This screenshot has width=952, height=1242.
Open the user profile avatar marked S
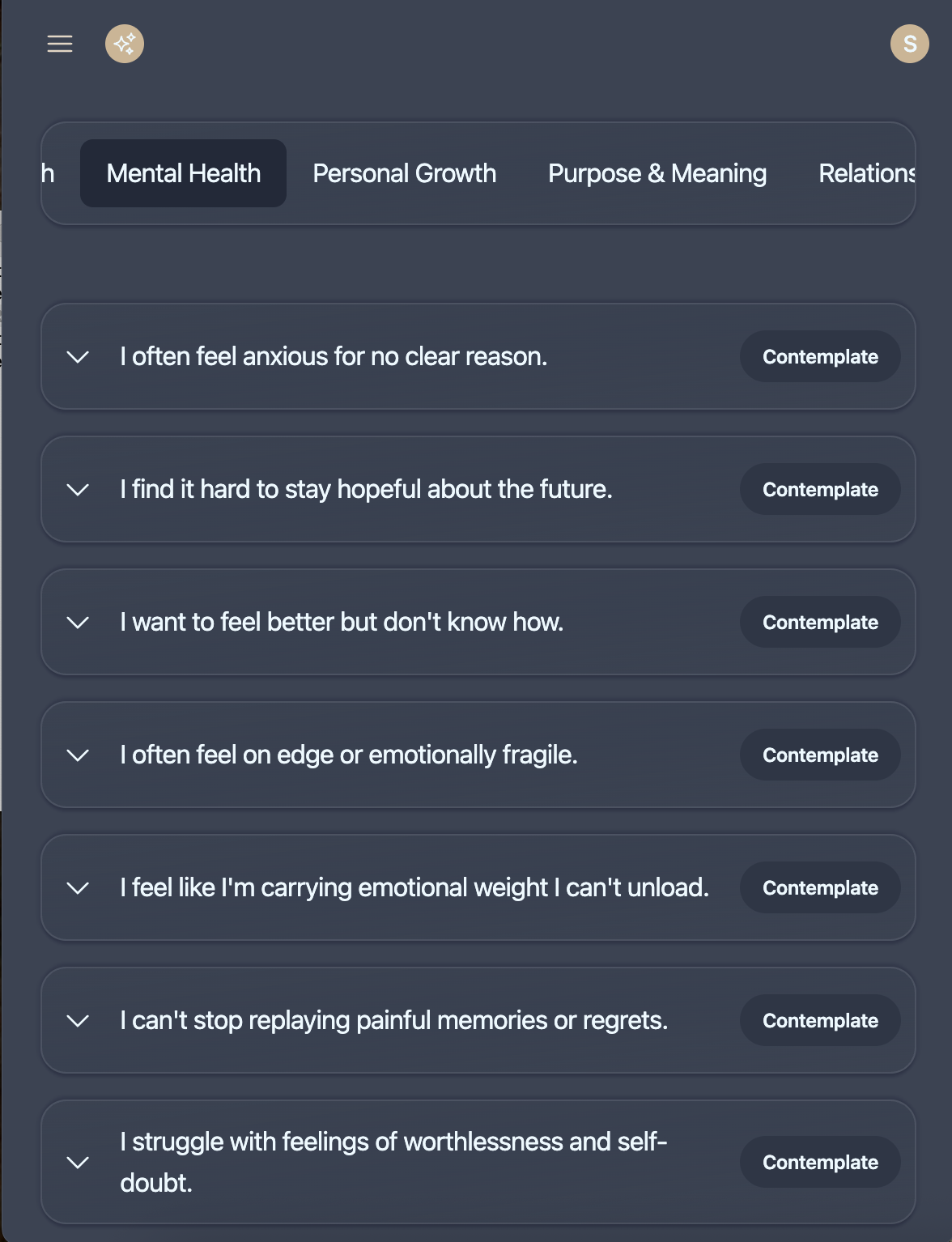tap(909, 44)
